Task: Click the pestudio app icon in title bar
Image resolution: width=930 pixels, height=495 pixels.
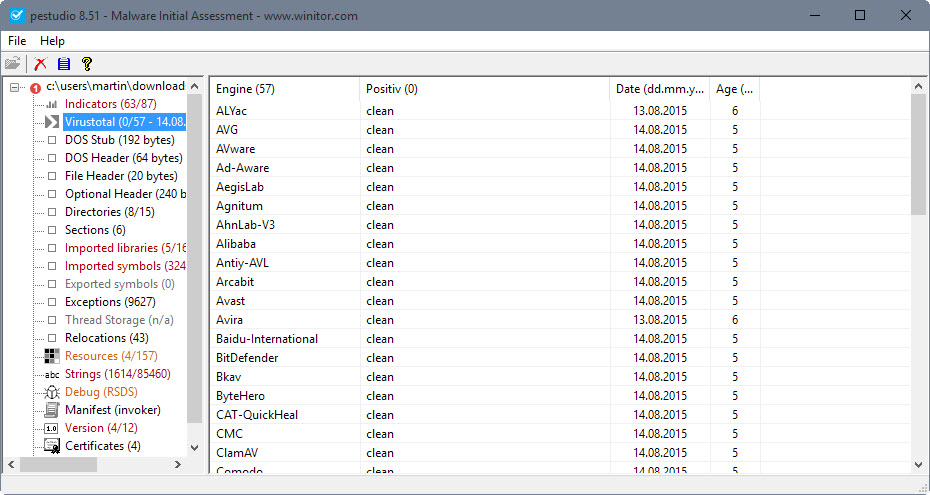Action: pos(17,15)
